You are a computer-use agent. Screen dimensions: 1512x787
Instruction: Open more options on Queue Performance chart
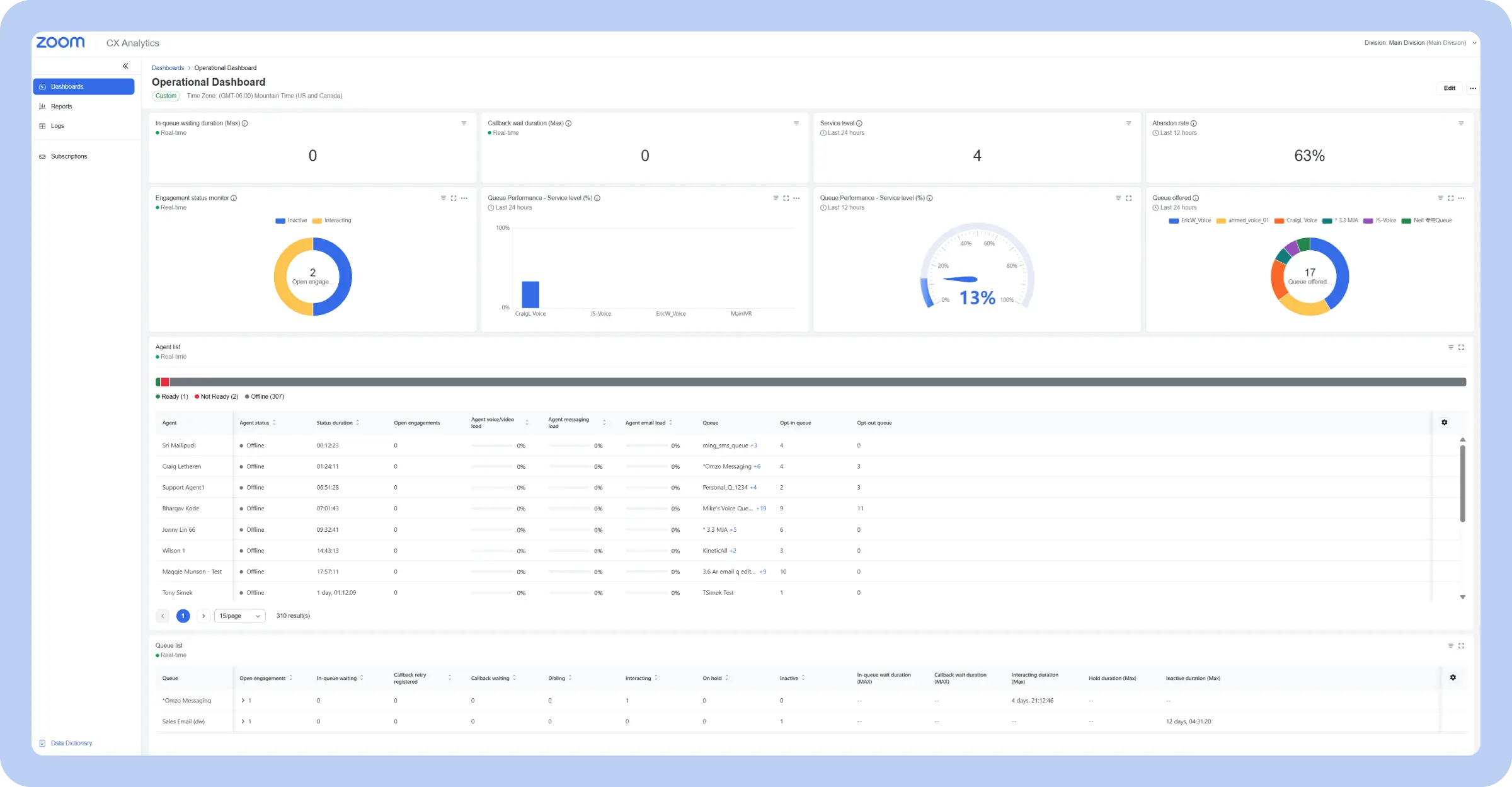(x=797, y=198)
